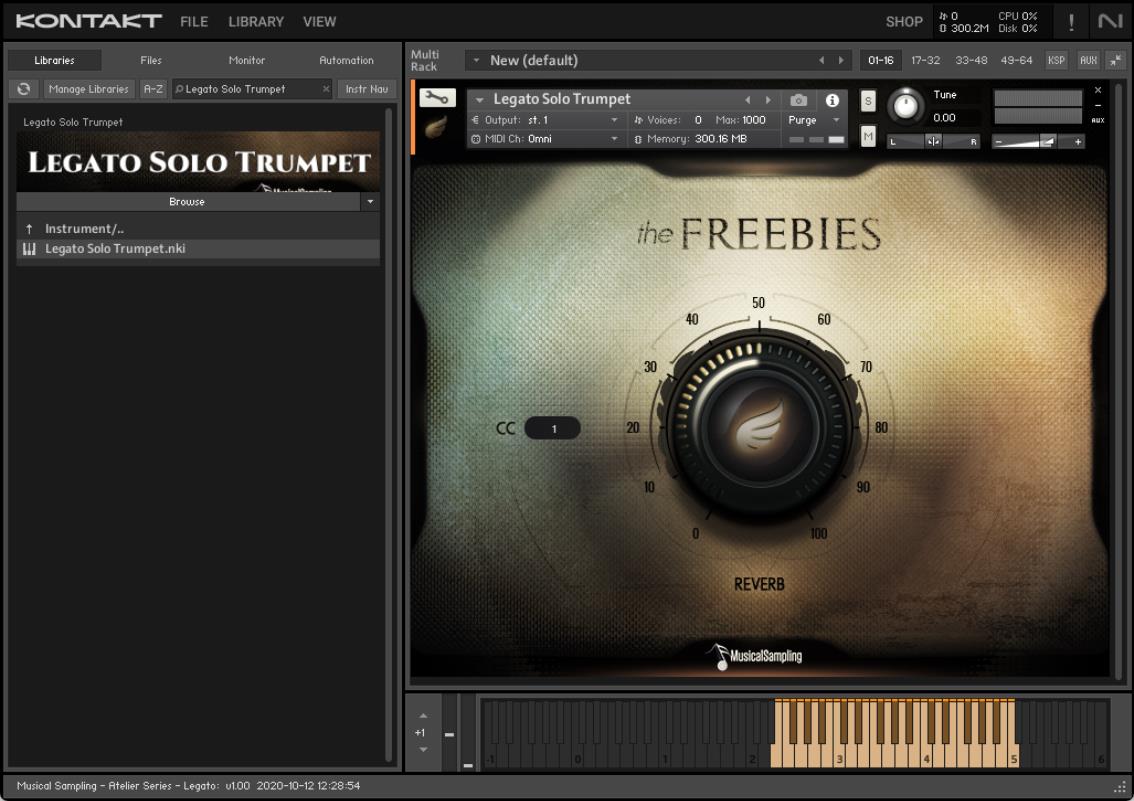Click the up arrow next to Instrument/..
This screenshot has width=1134, height=801.
(x=29, y=229)
